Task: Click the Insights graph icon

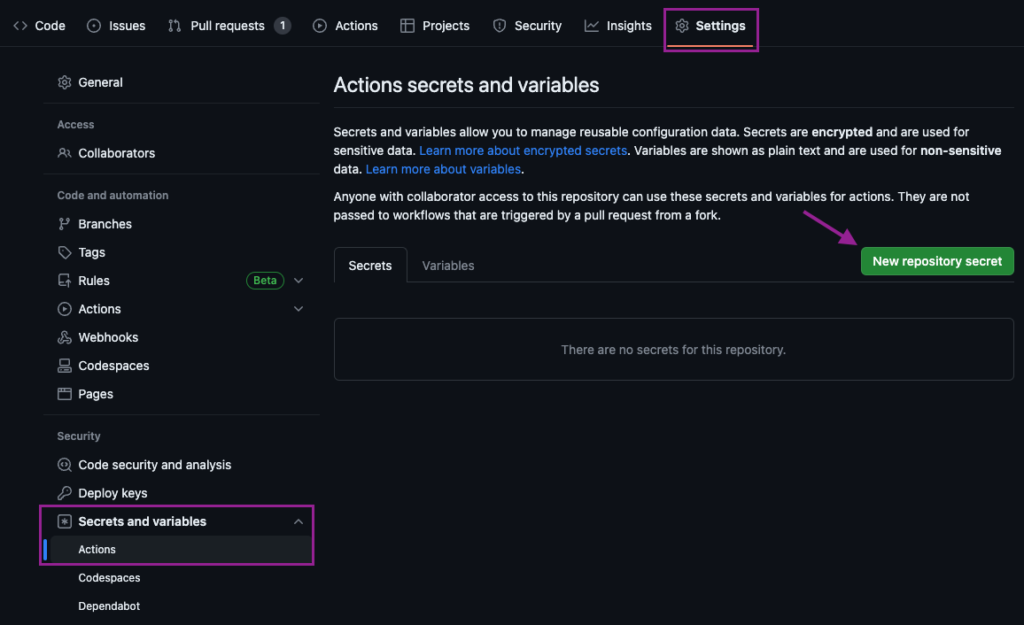Action: tap(592, 25)
